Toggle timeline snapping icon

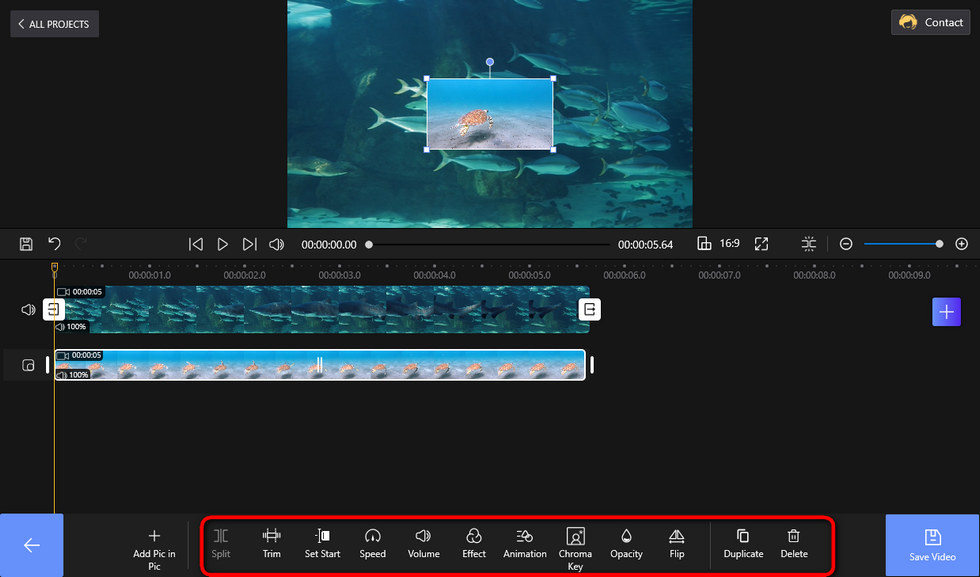pos(809,244)
